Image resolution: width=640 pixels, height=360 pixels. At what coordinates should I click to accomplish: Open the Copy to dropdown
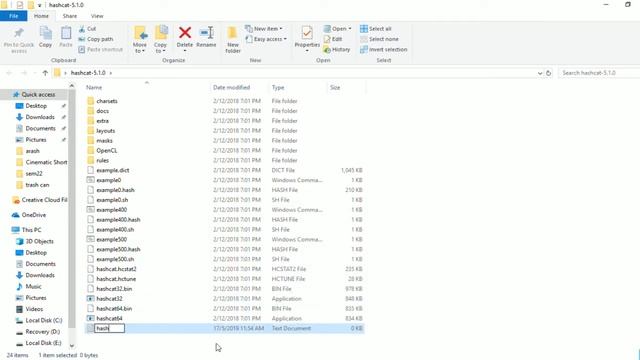pyautogui.click(x=160, y=40)
